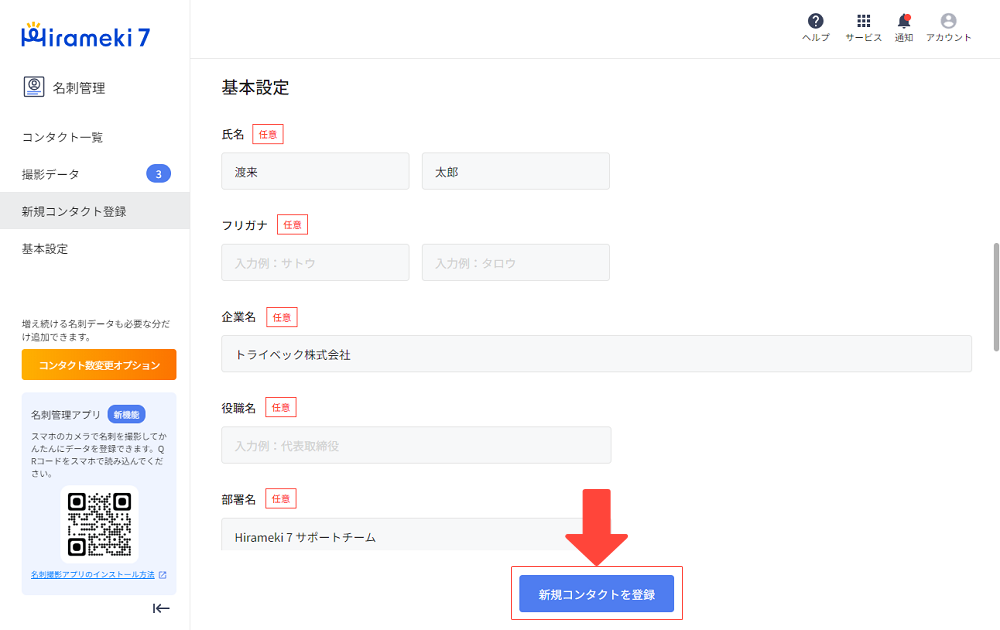Open the ヘルプ help icon
The width and height of the screenshot is (1000, 630).
tap(815, 27)
